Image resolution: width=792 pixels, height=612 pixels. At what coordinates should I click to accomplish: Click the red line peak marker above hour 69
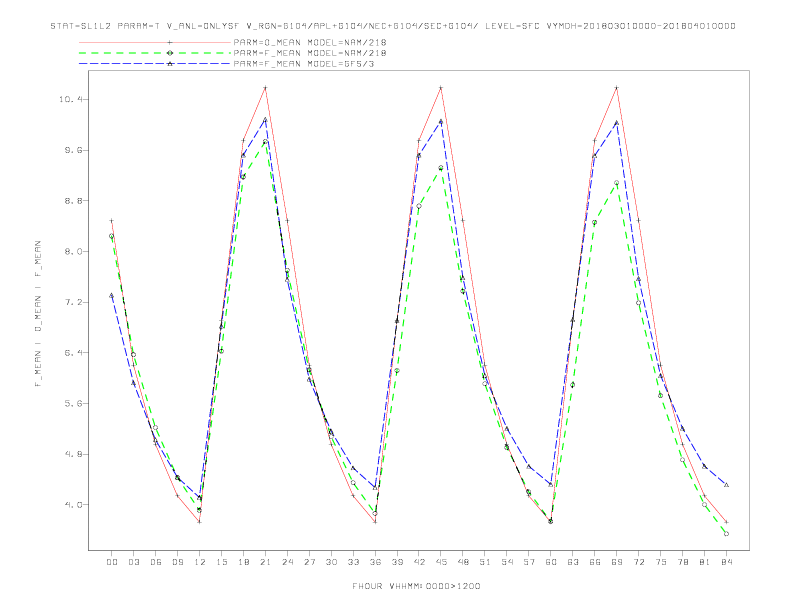coord(617,88)
